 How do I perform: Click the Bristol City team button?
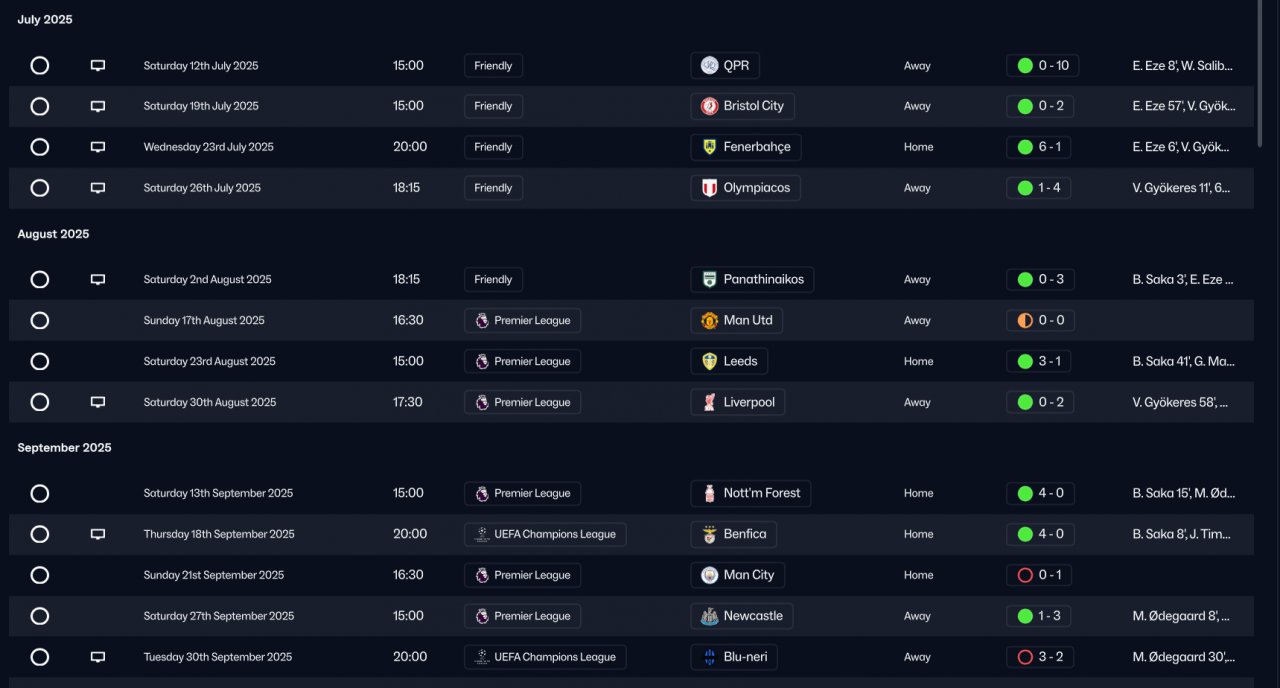click(x=742, y=106)
